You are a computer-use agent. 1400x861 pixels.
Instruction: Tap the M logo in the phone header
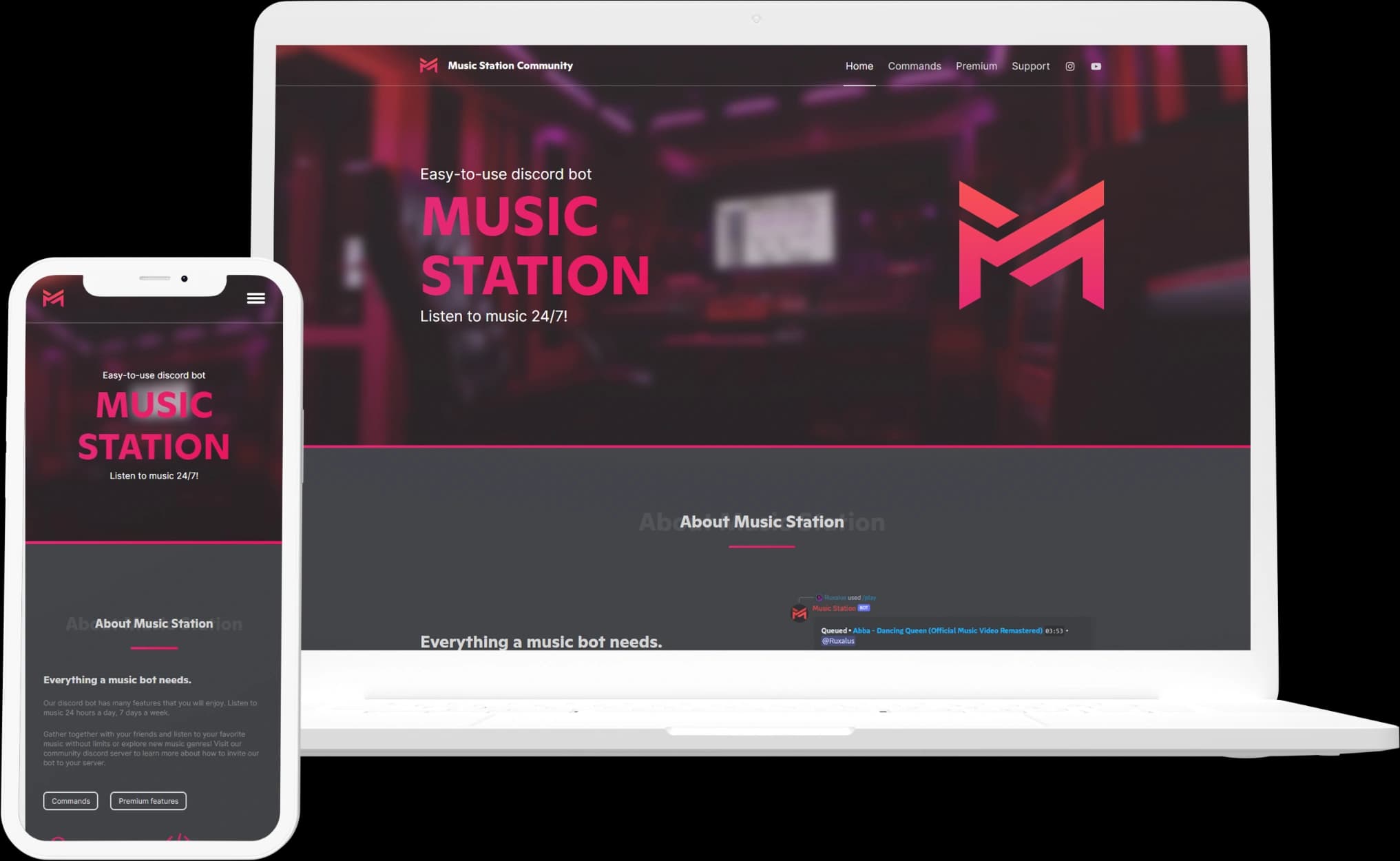pos(53,298)
